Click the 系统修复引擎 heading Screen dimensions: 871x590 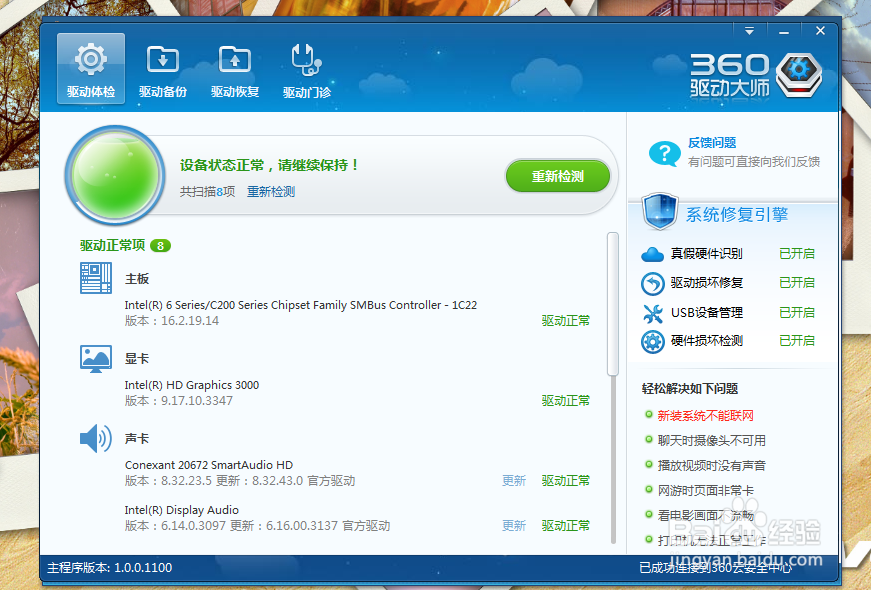pyautogui.click(x=737, y=214)
